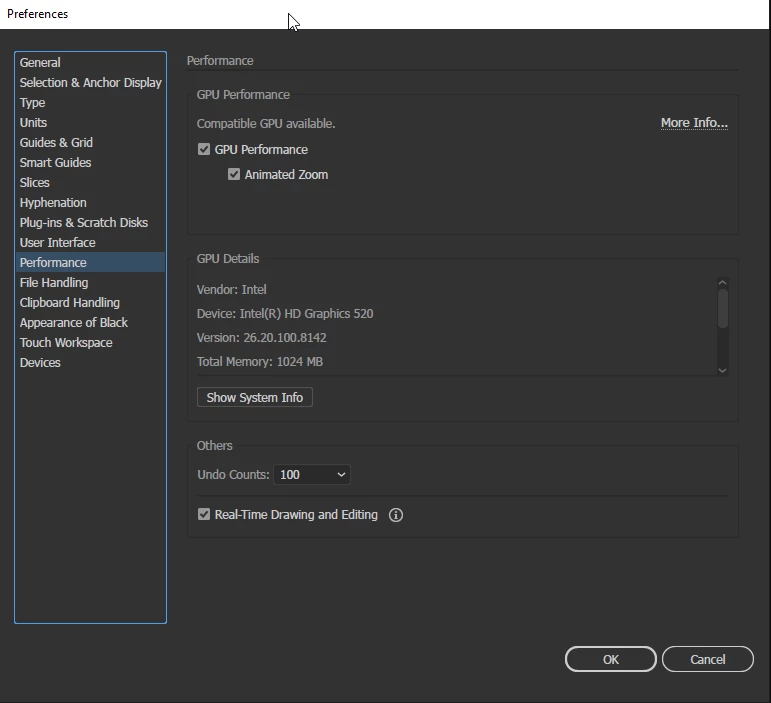Open the Undo Counts dropdown
This screenshot has height=703, width=771.
[312, 474]
